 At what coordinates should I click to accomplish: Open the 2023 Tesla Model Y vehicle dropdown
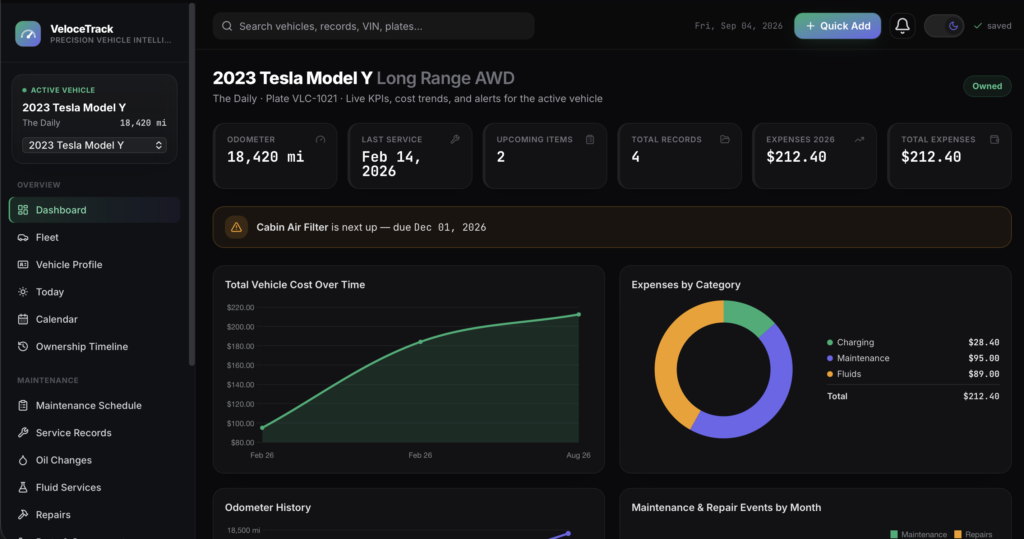pyautogui.click(x=95, y=145)
